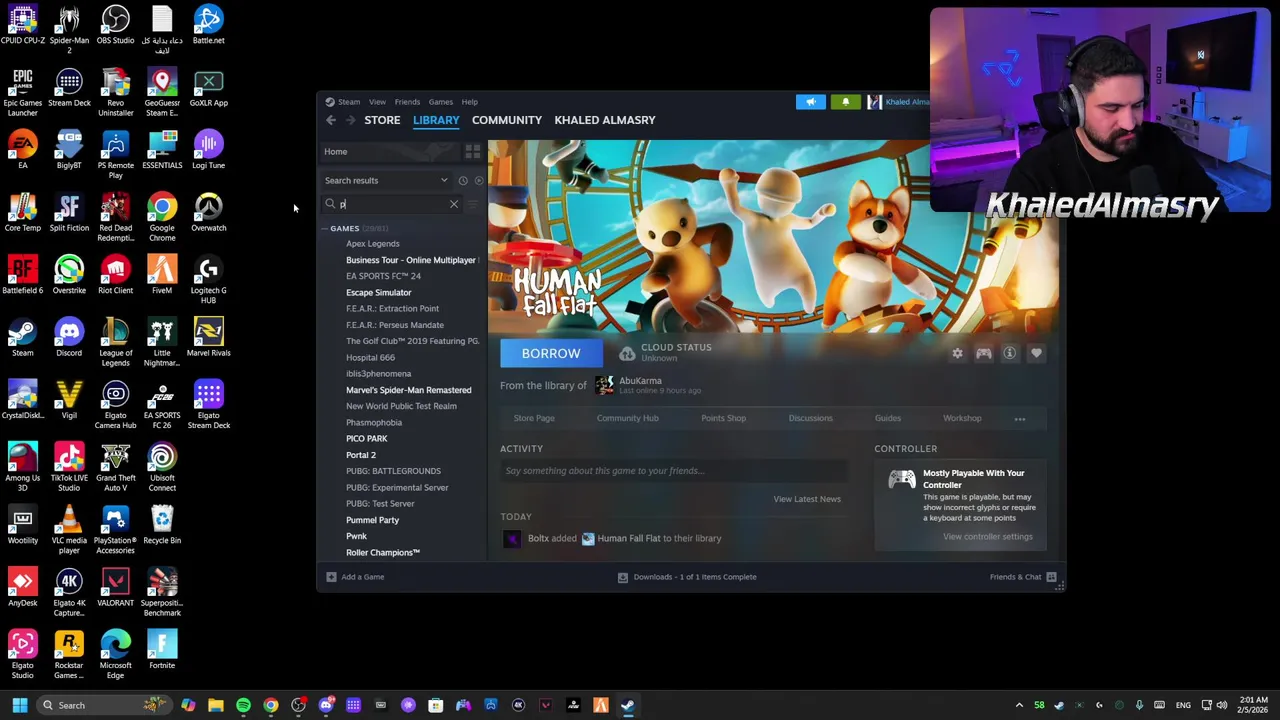Select Phasmophobia in the list

tap(374, 423)
